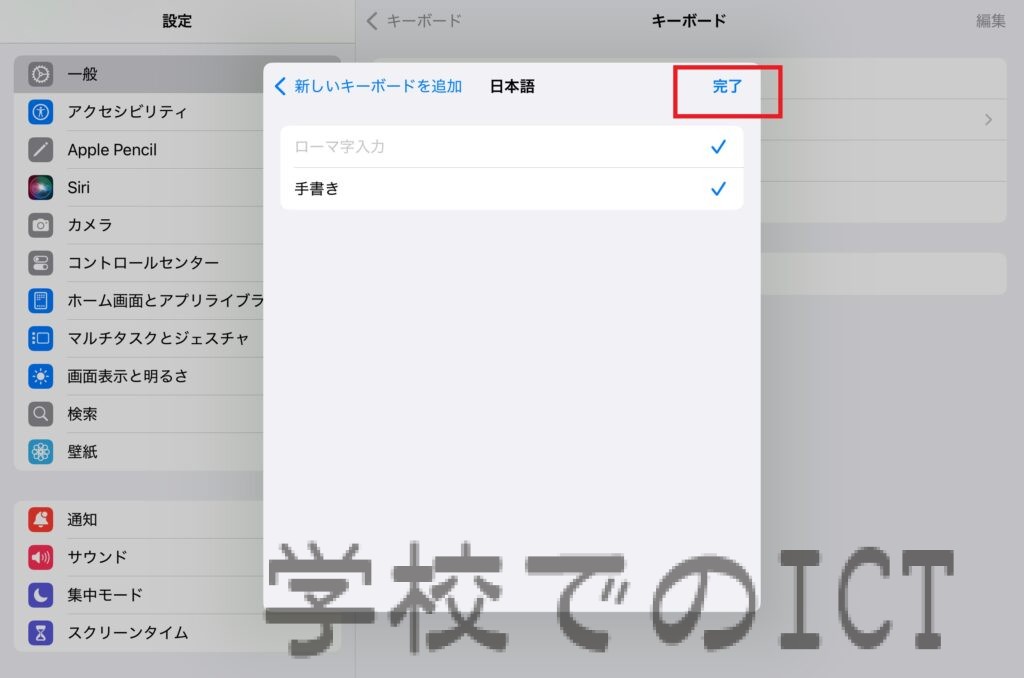
Task: Tap 編集 in the keyboard screen
Action: (990, 21)
